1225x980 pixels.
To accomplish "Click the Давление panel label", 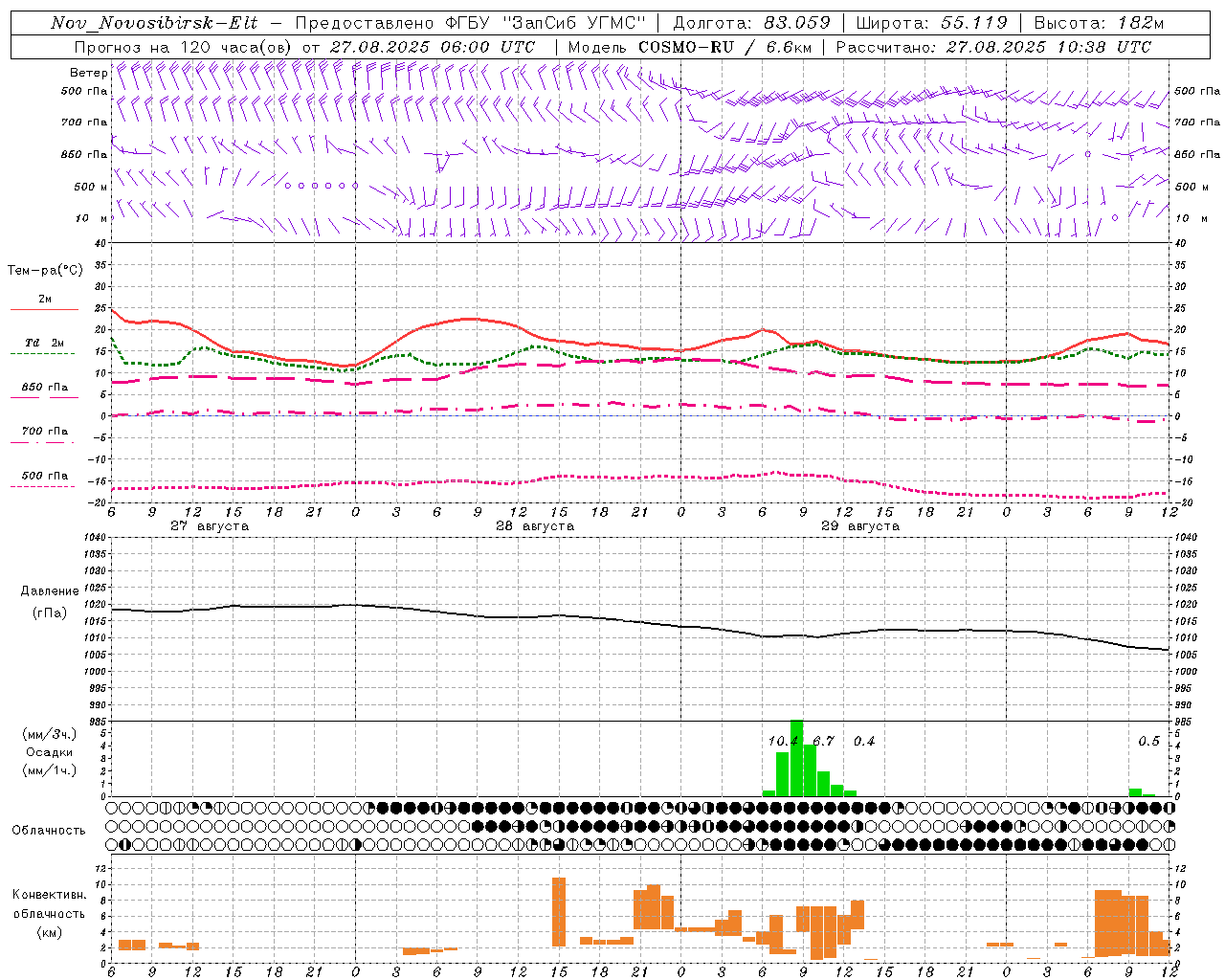I will point(49,591).
